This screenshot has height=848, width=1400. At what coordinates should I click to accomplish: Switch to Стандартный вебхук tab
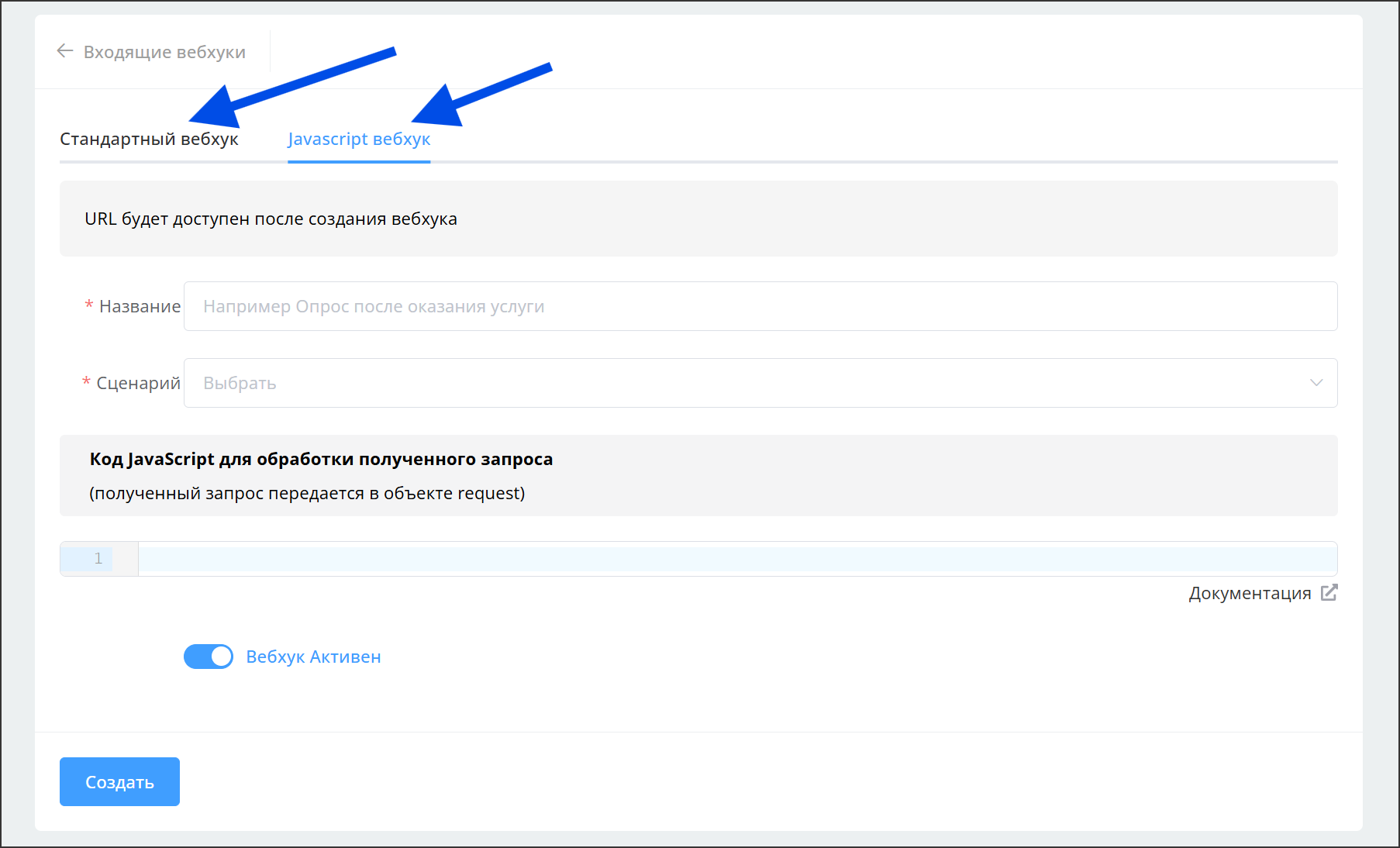click(149, 140)
